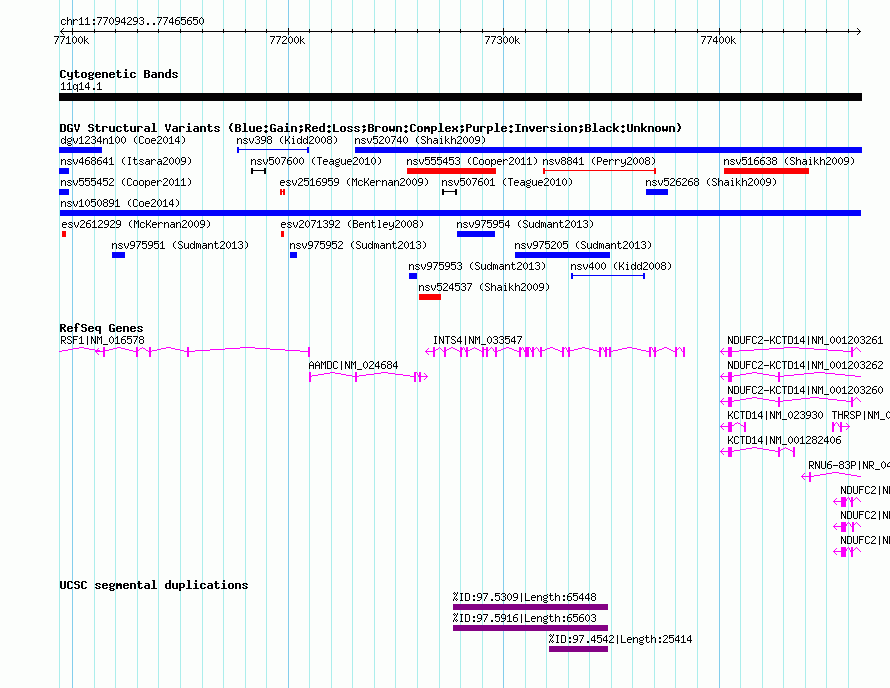Click the blue bar of nsv975205 (Sudmant2013)
The height and width of the screenshot is (688, 890).
pyautogui.click(x=562, y=255)
